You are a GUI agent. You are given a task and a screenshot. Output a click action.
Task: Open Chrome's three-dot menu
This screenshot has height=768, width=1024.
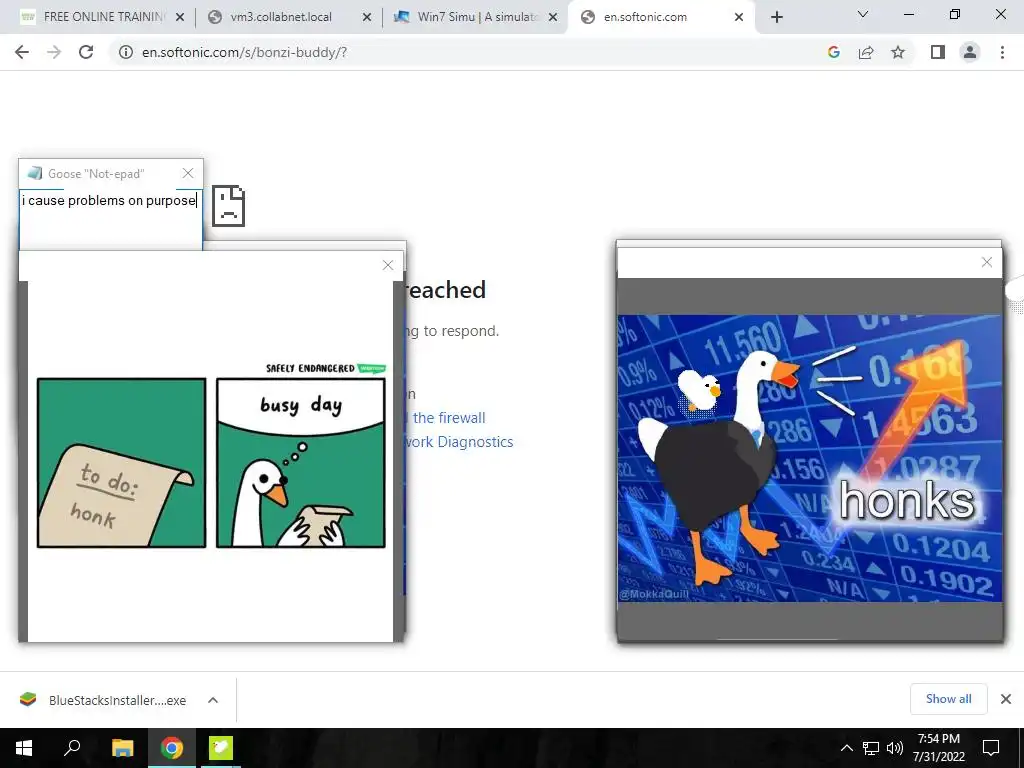[x=1002, y=52]
